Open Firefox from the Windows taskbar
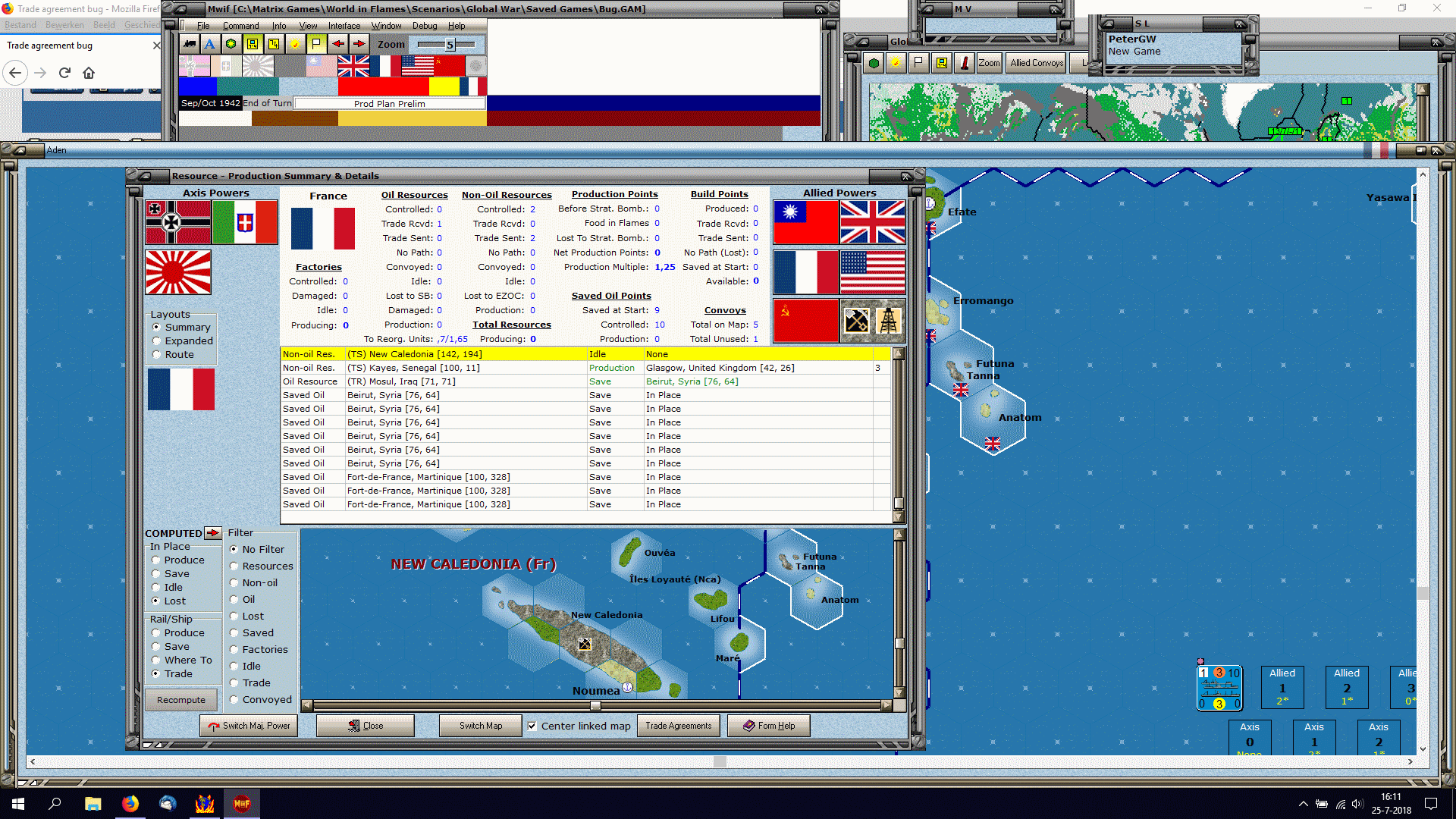Screen dimensions: 1456x819 coord(130,804)
